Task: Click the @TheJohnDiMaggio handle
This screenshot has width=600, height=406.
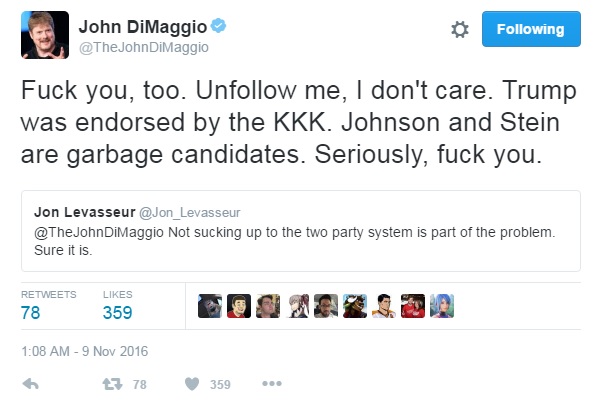Action: pos(144,47)
